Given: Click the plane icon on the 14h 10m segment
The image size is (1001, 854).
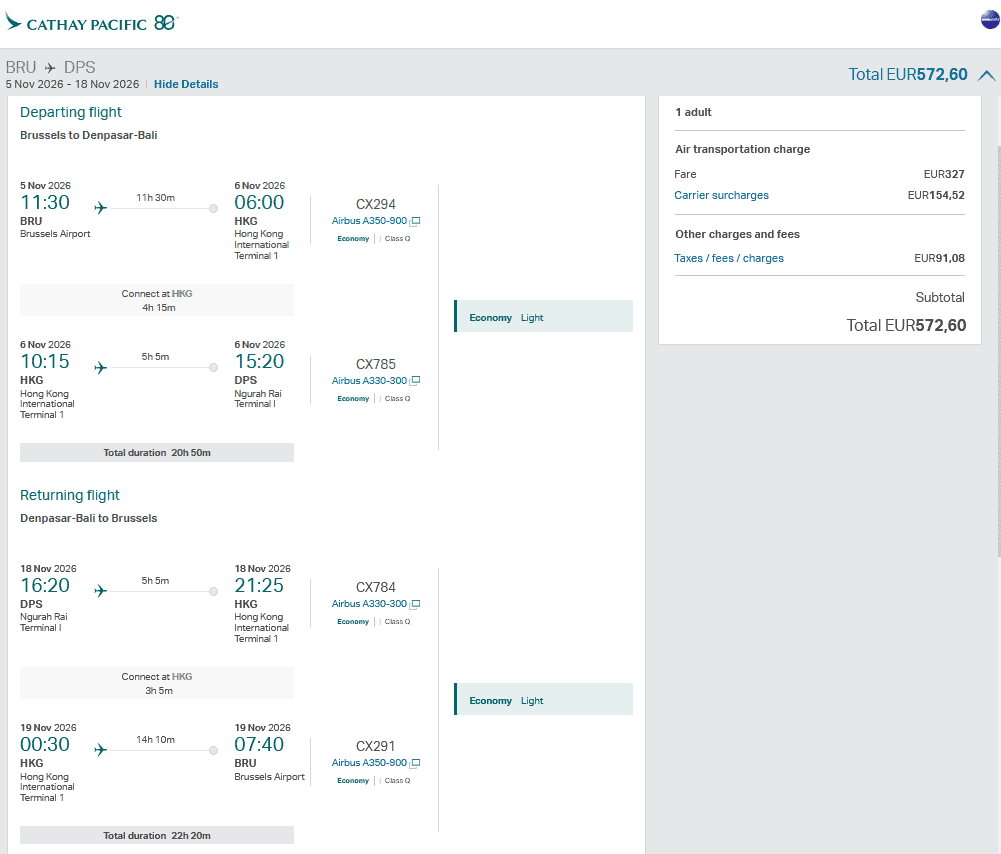Looking at the screenshot, I should click(100, 750).
